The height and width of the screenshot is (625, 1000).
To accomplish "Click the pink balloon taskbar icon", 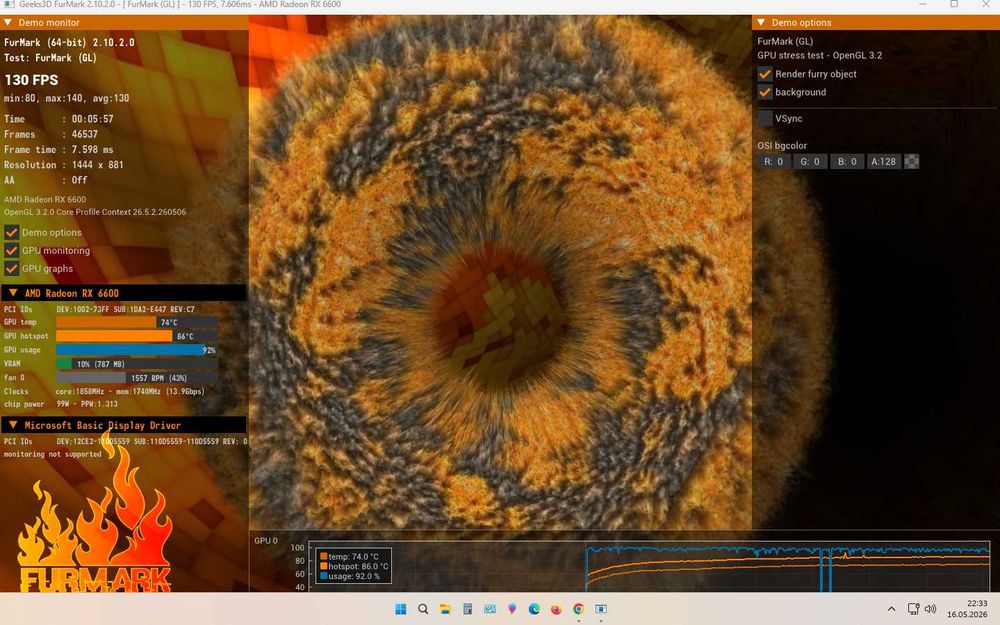I will click(x=511, y=609).
